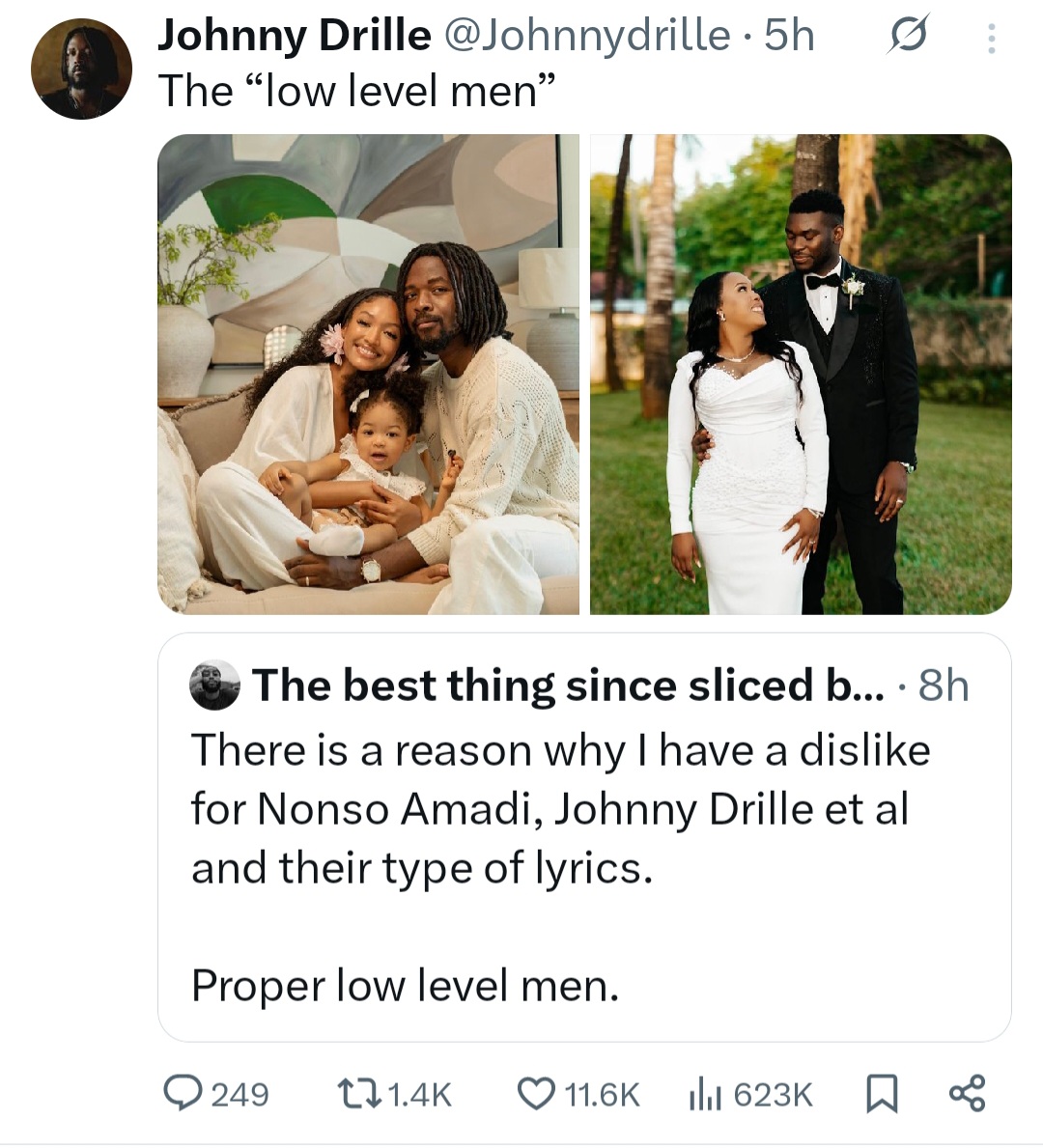View the wedding couple photo
The image size is (1043, 1148).
tap(801, 374)
